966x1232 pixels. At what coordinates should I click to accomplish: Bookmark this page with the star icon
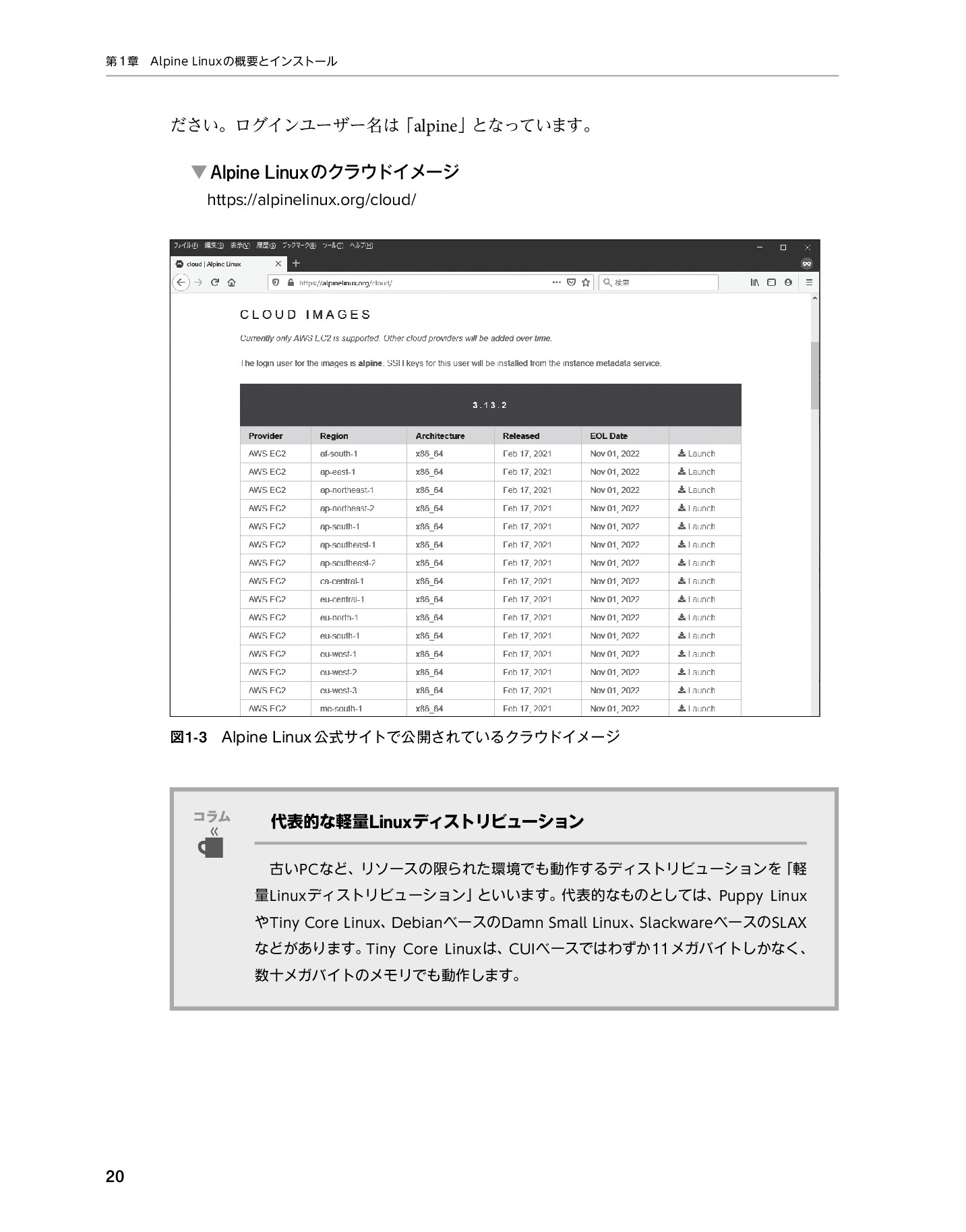(586, 283)
